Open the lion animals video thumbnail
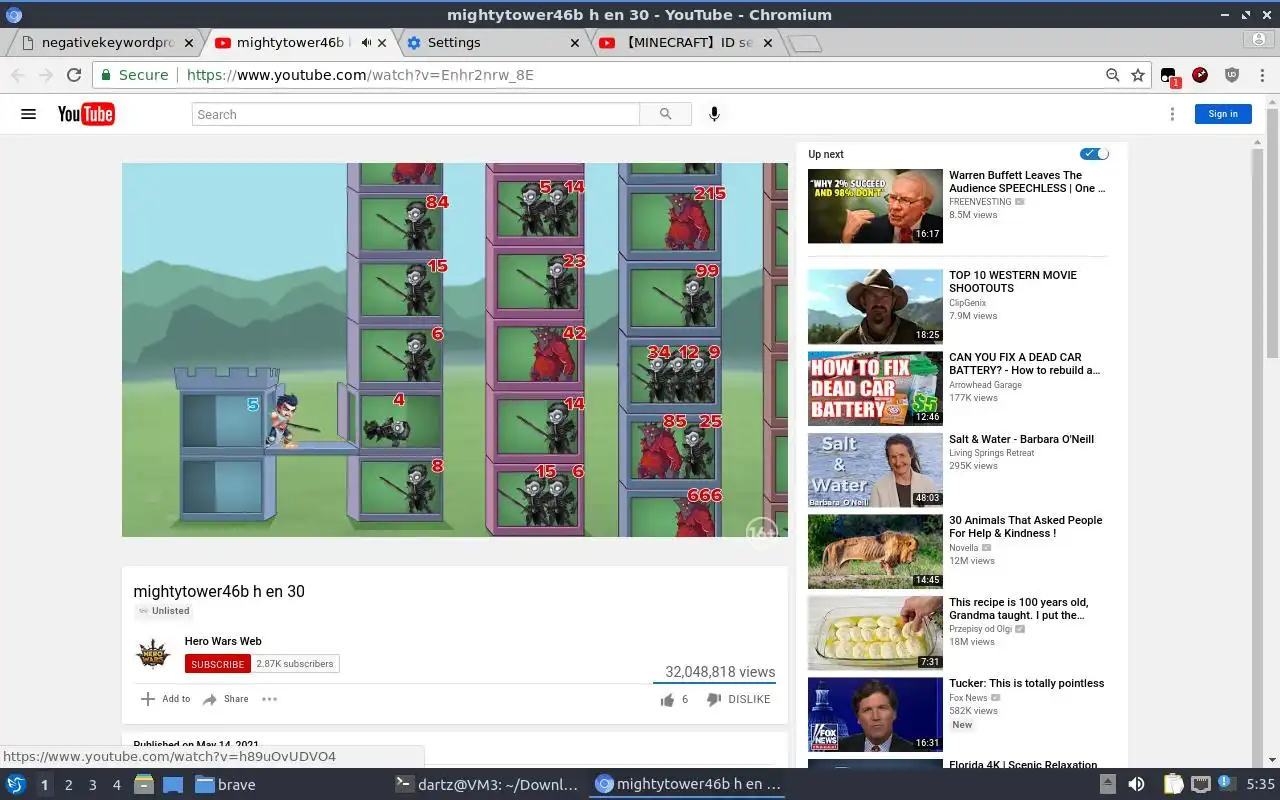This screenshot has width=1280, height=800. 875,552
